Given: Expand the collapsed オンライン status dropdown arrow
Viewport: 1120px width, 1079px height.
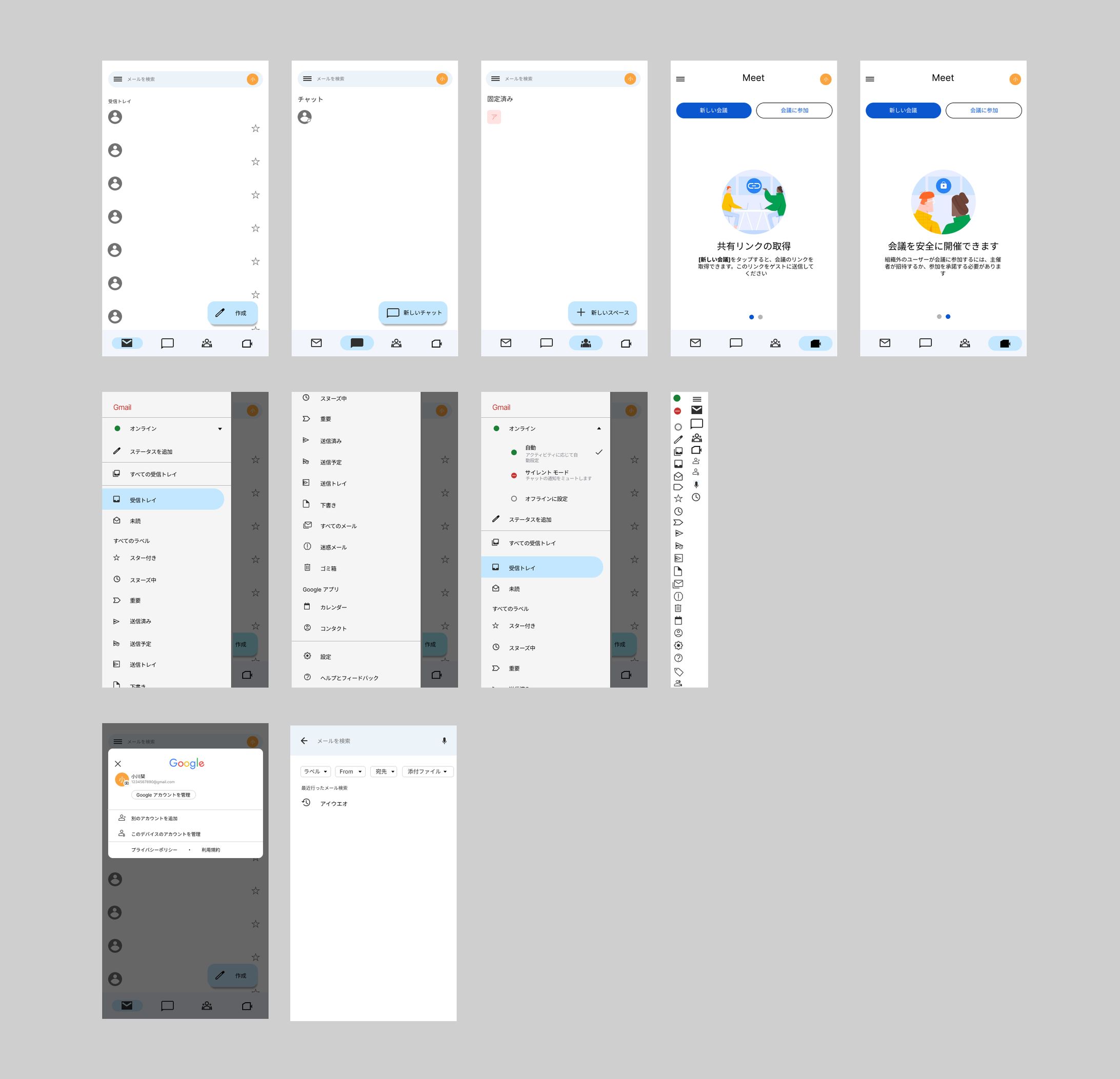Looking at the screenshot, I should (x=220, y=429).
